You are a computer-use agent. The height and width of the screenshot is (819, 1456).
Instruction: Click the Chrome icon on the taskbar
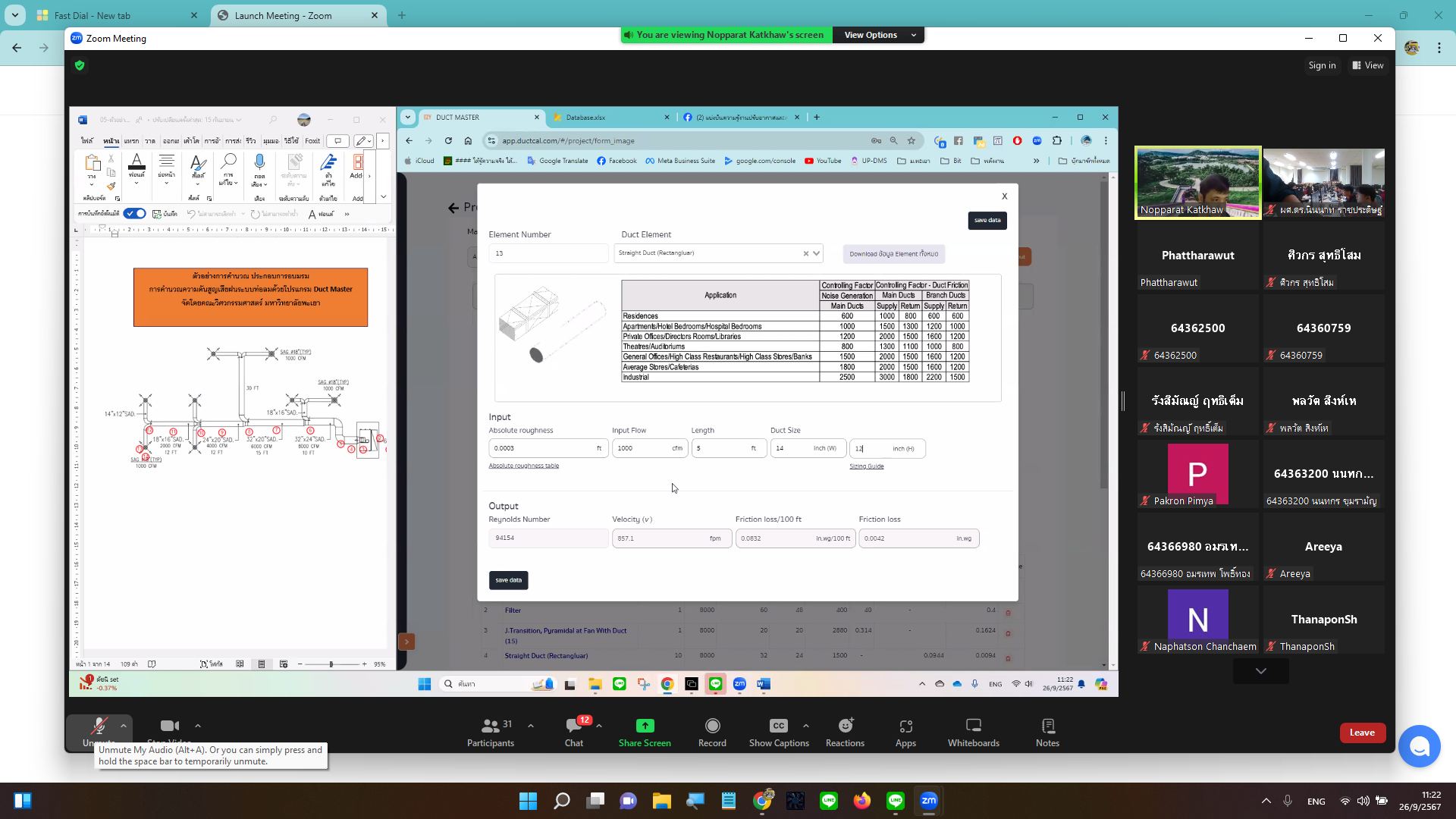(x=762, y=801)
